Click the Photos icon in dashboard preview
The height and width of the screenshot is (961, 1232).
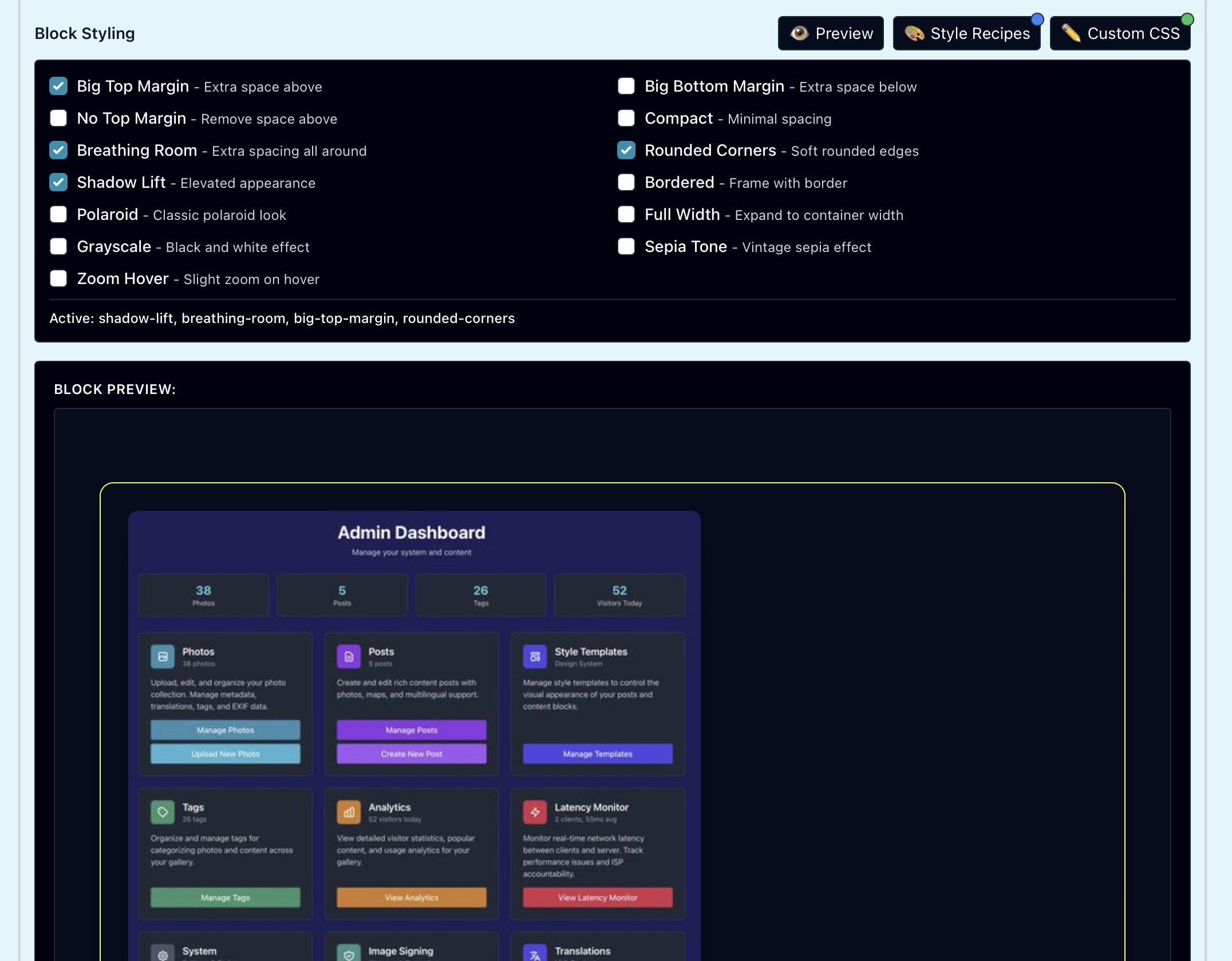(x=163, y=656)
